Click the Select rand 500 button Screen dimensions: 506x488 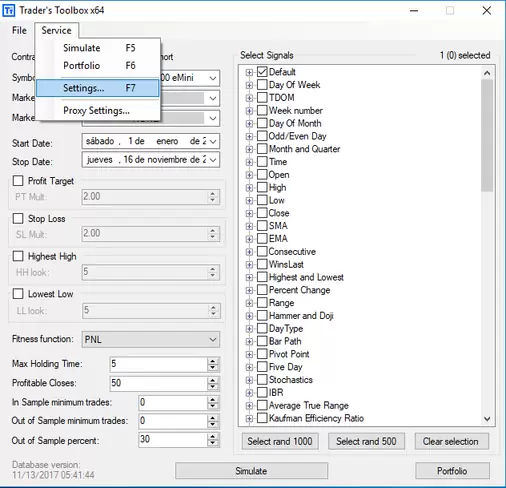[366, 441]
